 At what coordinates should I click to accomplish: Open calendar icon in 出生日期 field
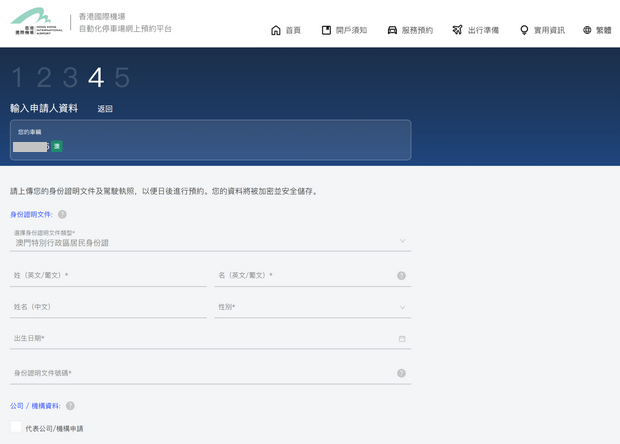click(401, 339)
